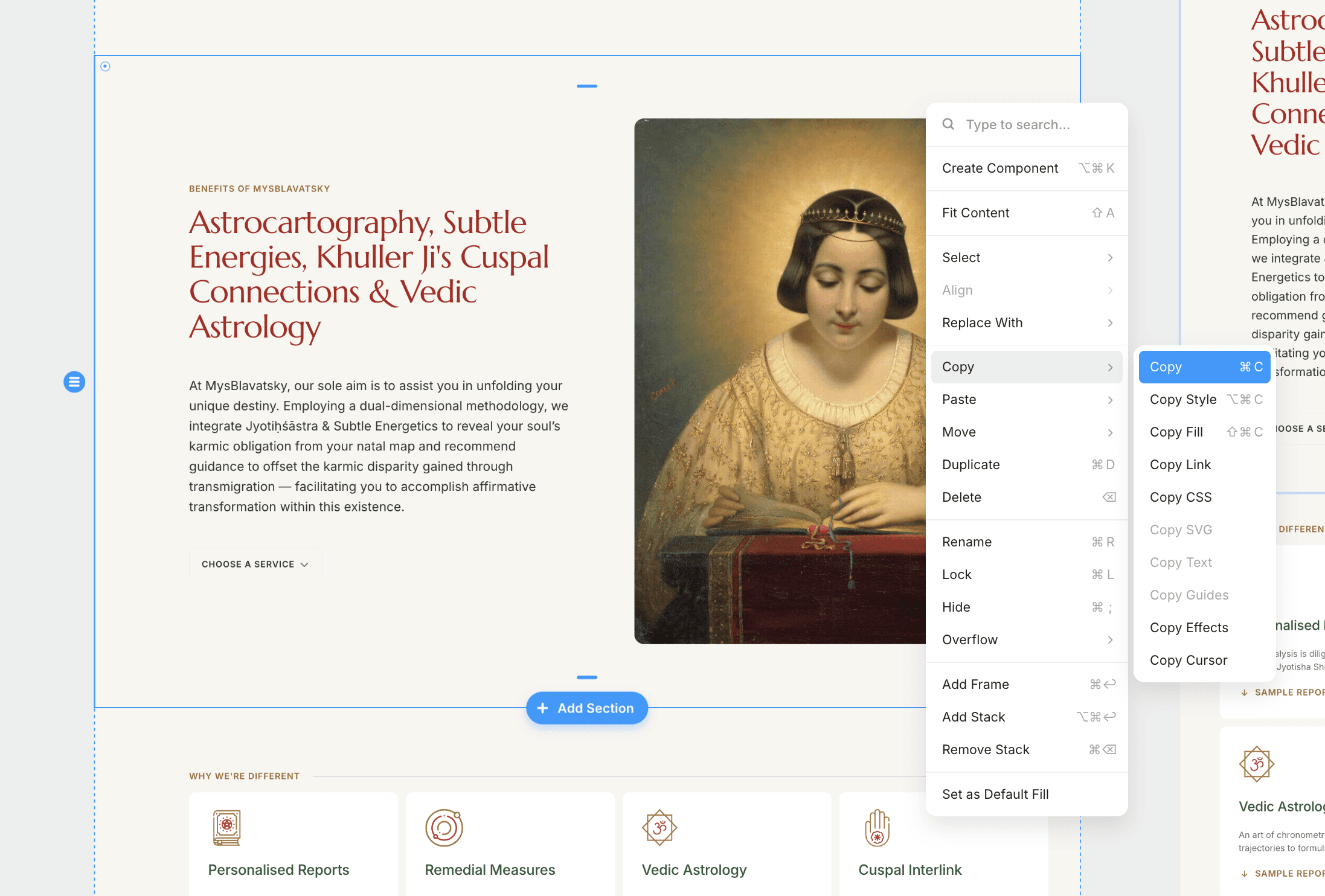Click the Astrocartography heading text

pyautogui.click(x=370, y=275)
